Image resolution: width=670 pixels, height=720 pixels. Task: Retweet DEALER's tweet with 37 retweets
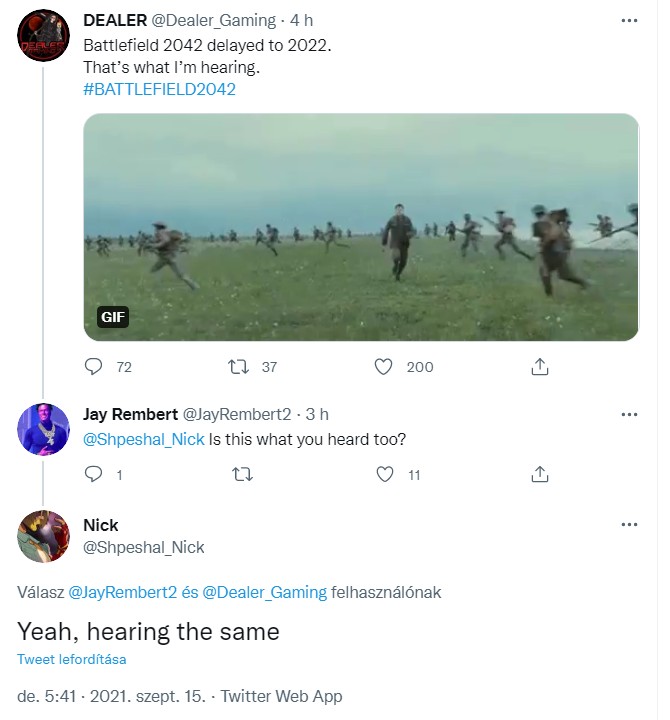(x=239, y=367)
